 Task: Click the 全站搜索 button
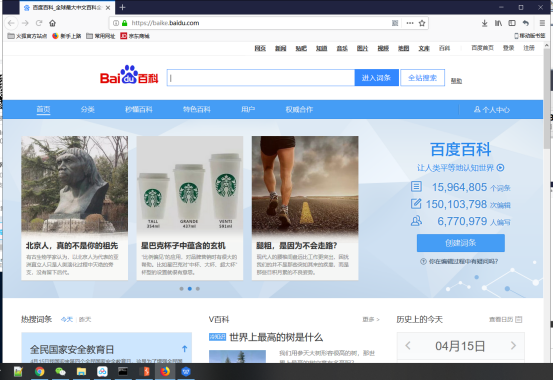[423, 78]
